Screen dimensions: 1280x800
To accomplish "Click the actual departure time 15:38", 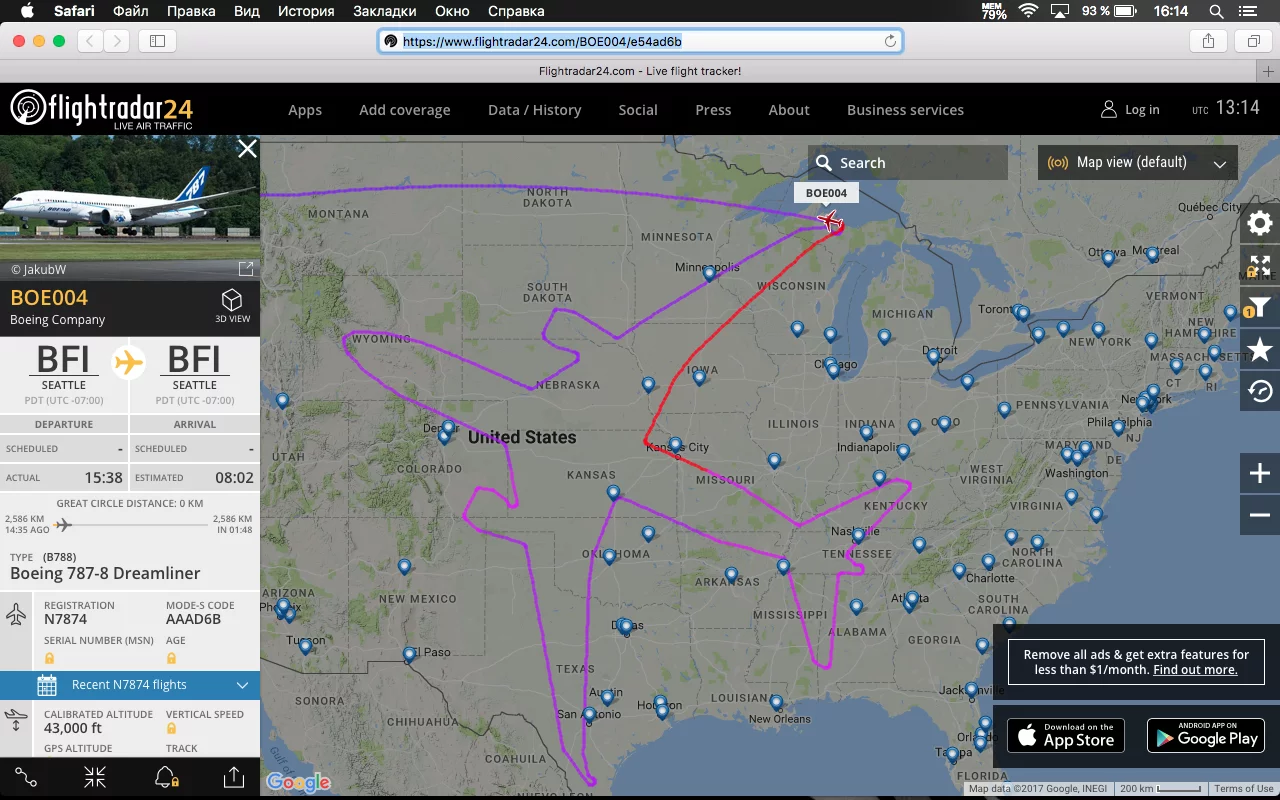I will 104,478.
